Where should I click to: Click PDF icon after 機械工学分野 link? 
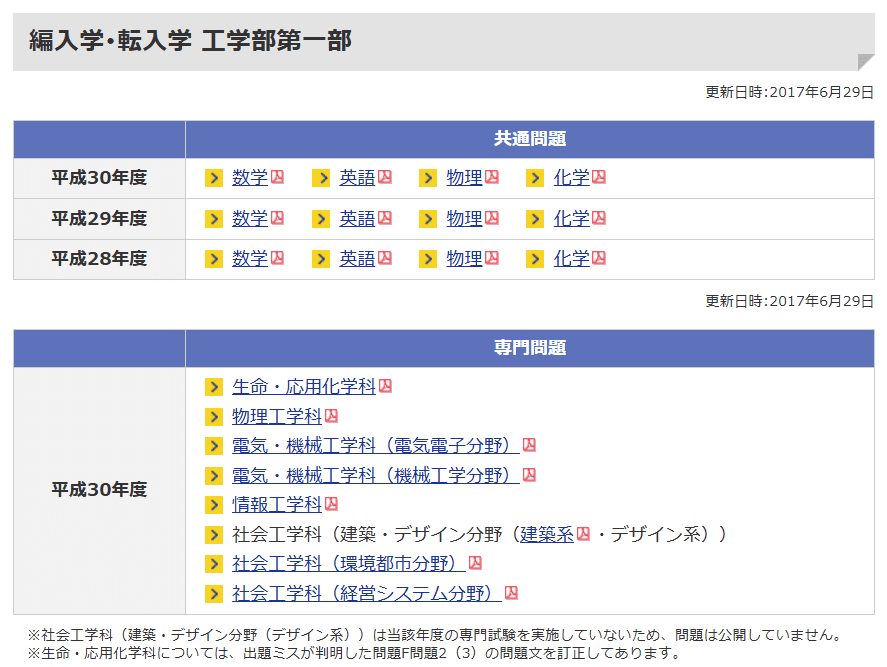tap(529, 475)
